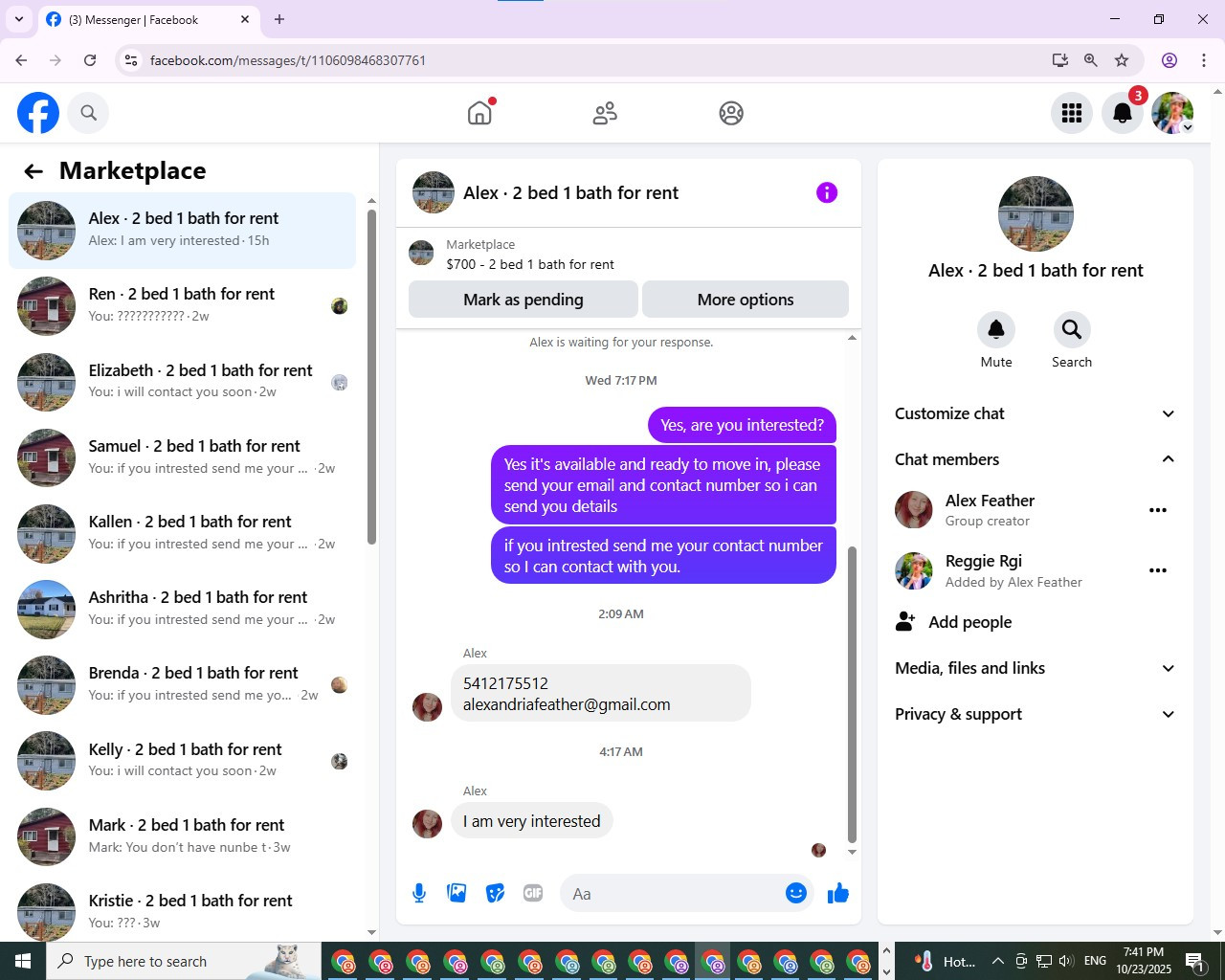Open the Kelly conversation in the chat list
Image resolution: width=1225 pixels, height=980 pixels.
183,761
